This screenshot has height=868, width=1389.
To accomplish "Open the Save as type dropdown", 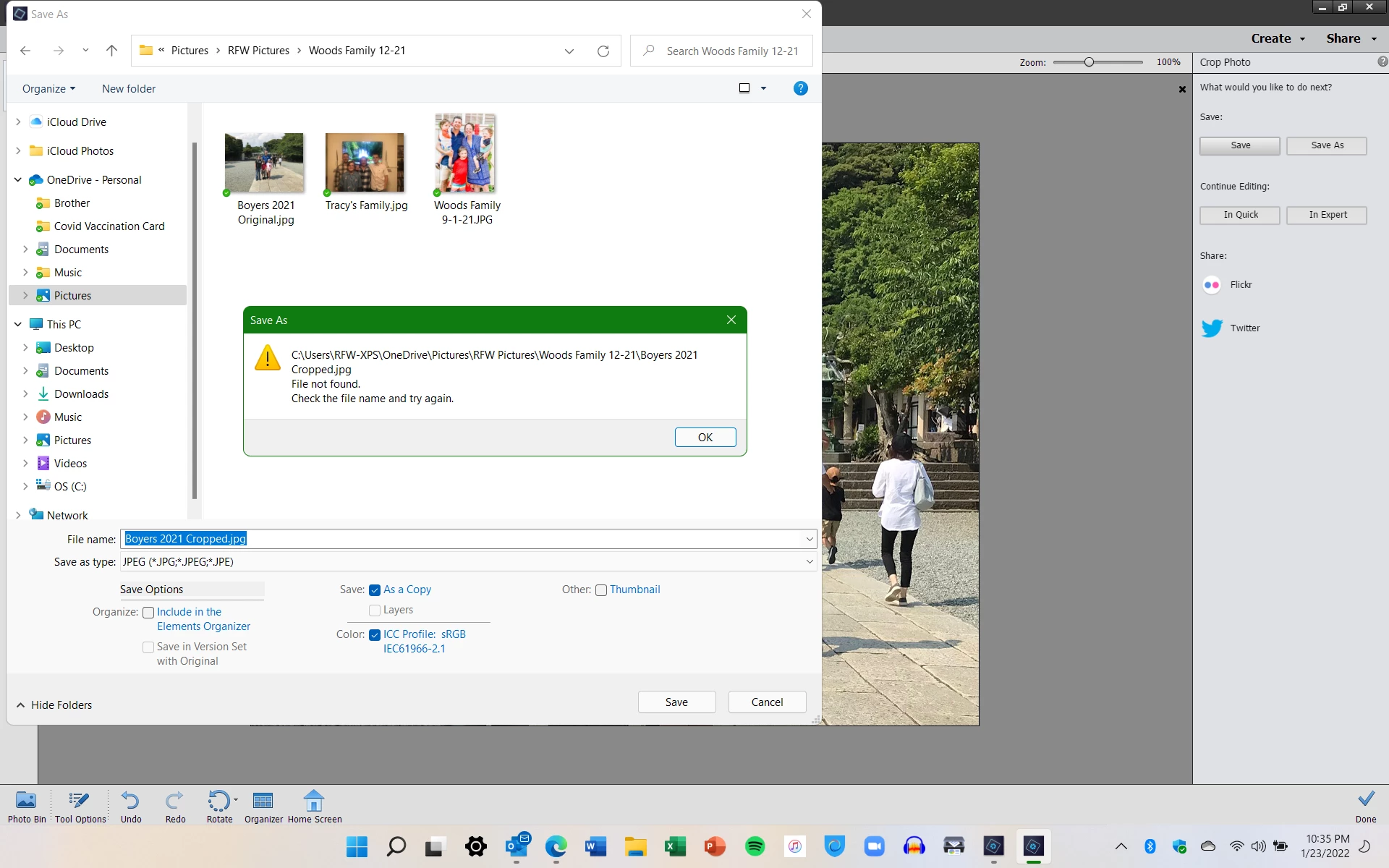I will coord(809,562).
